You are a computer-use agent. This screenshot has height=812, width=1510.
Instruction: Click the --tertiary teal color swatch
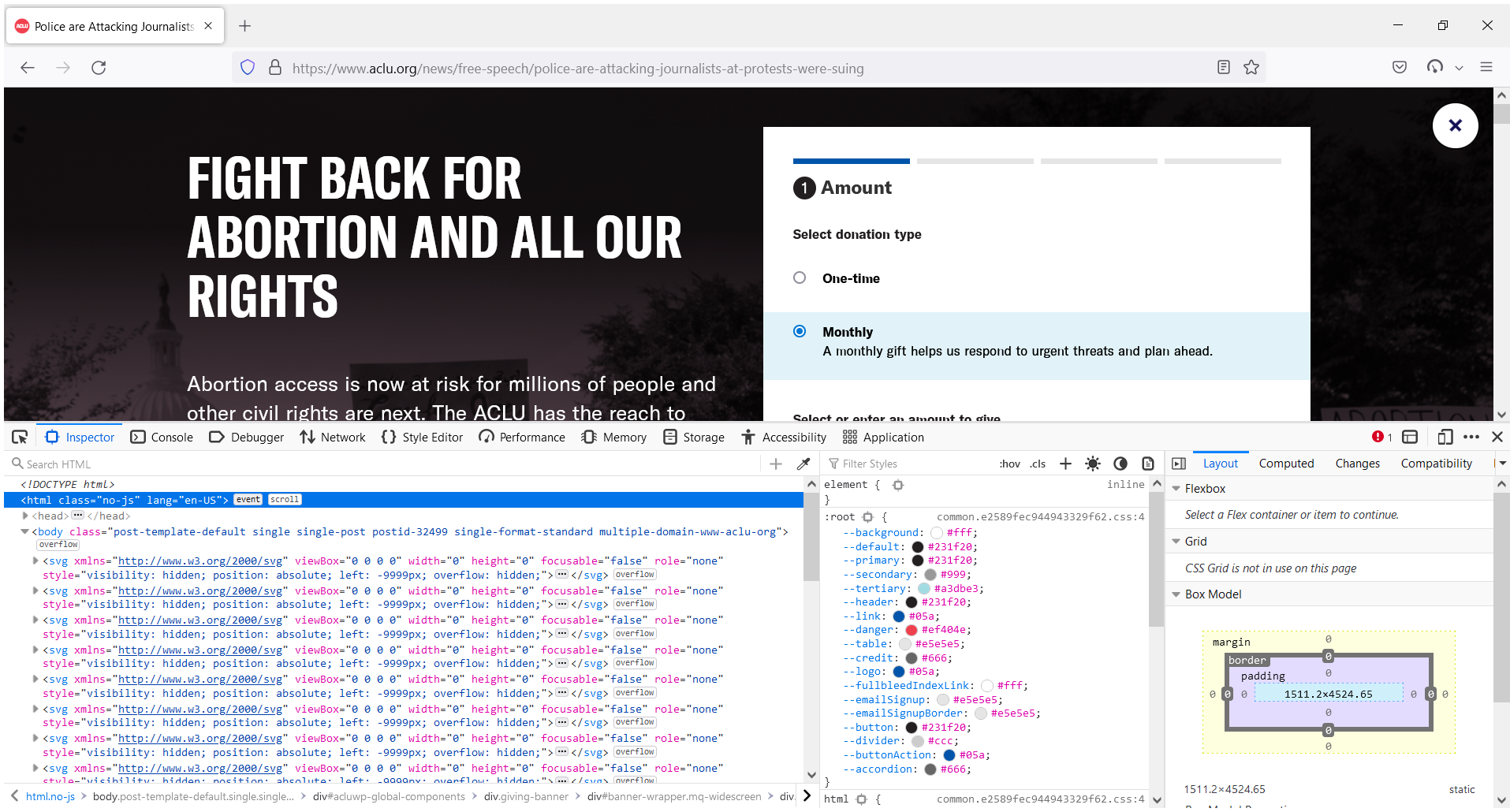pos(924,588)
